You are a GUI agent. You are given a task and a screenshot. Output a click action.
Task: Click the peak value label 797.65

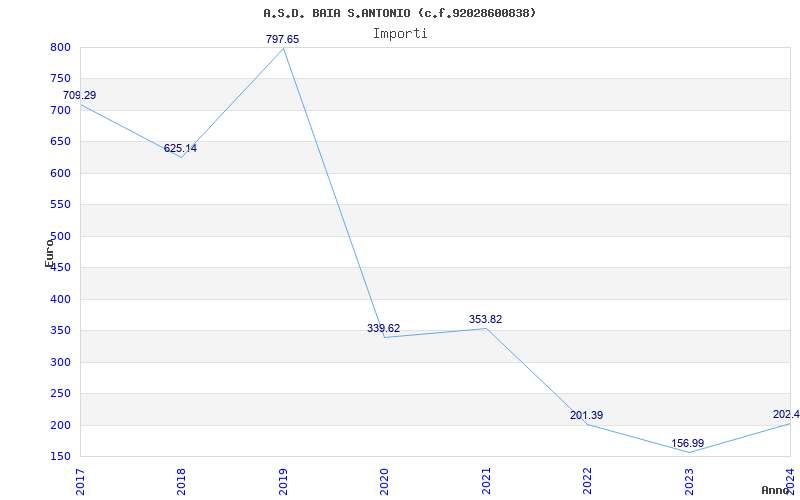pyautogui.click(x=282, y=39)
